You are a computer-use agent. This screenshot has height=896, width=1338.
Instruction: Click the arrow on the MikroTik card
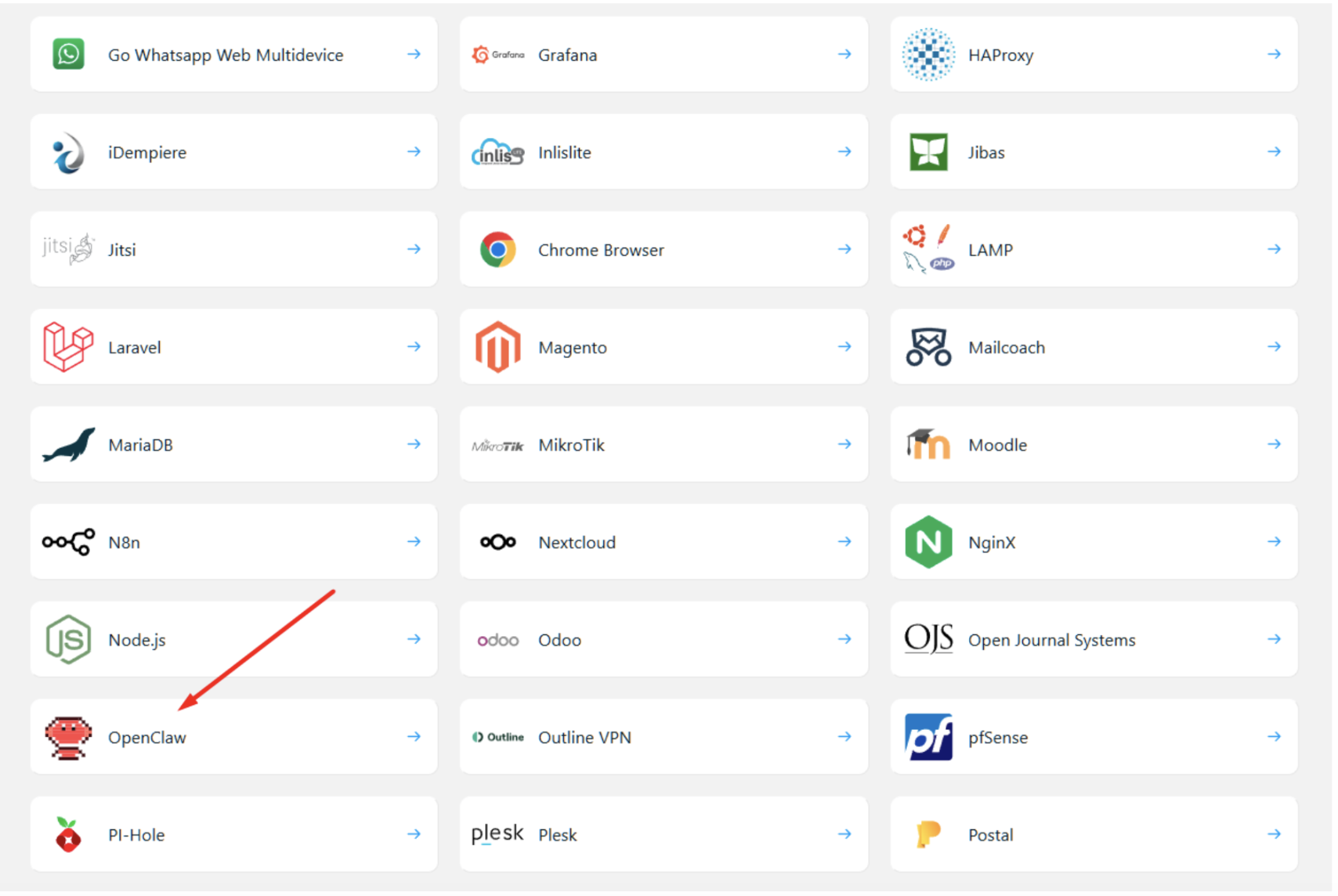click(844, 444)
